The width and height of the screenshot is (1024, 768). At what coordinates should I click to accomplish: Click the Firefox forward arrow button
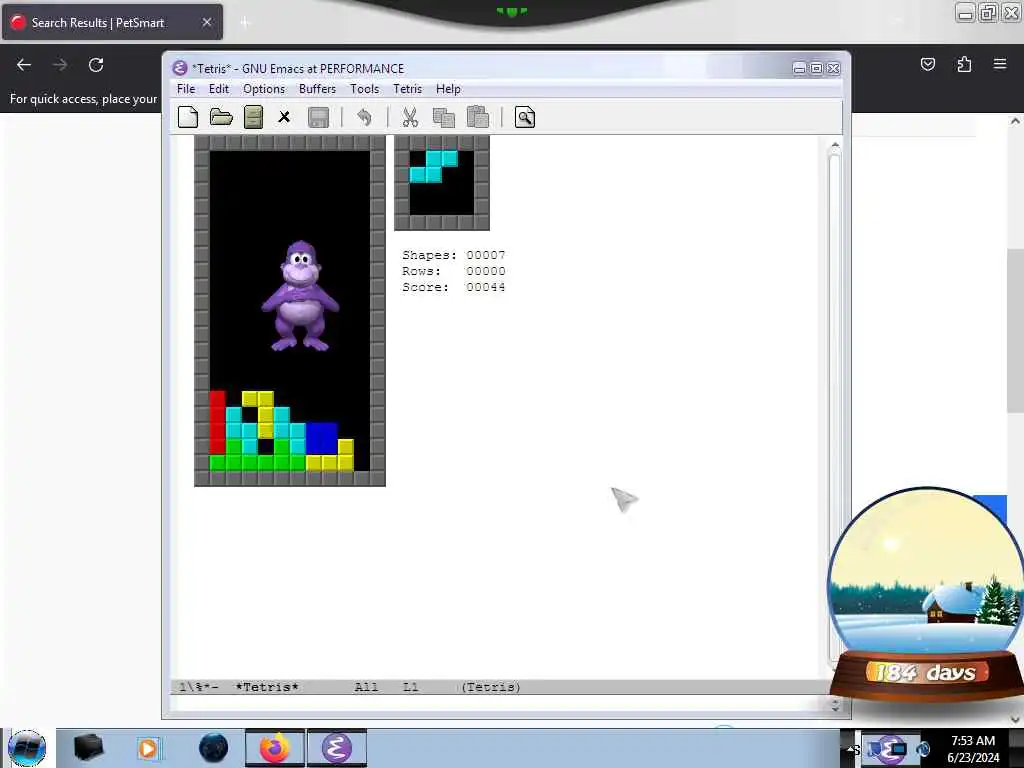click(60, 65)
